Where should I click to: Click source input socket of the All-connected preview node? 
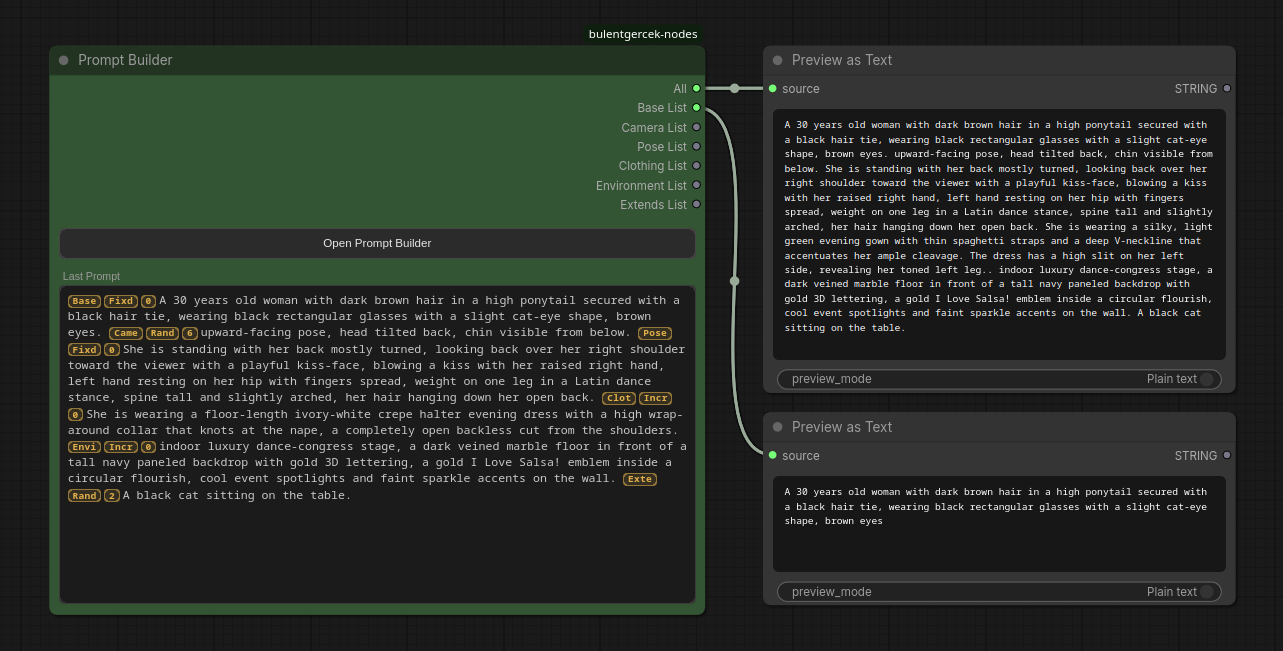pos(773,89)
